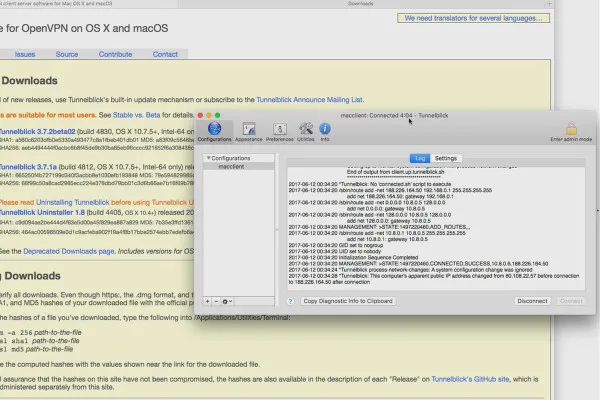Open Uninstalling Tunnelblick link

[73, 202]
